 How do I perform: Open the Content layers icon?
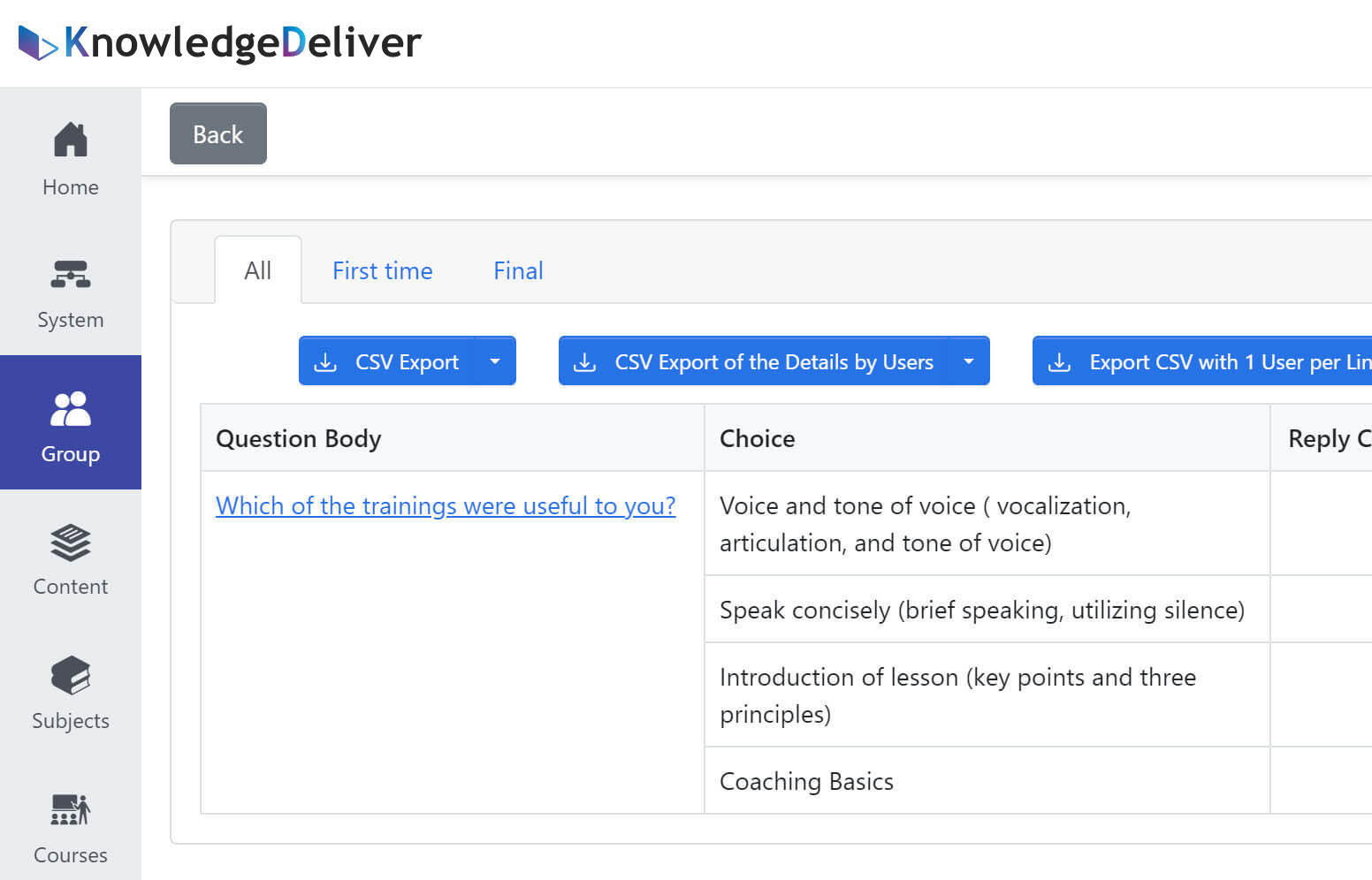click(x=71, y=542)
